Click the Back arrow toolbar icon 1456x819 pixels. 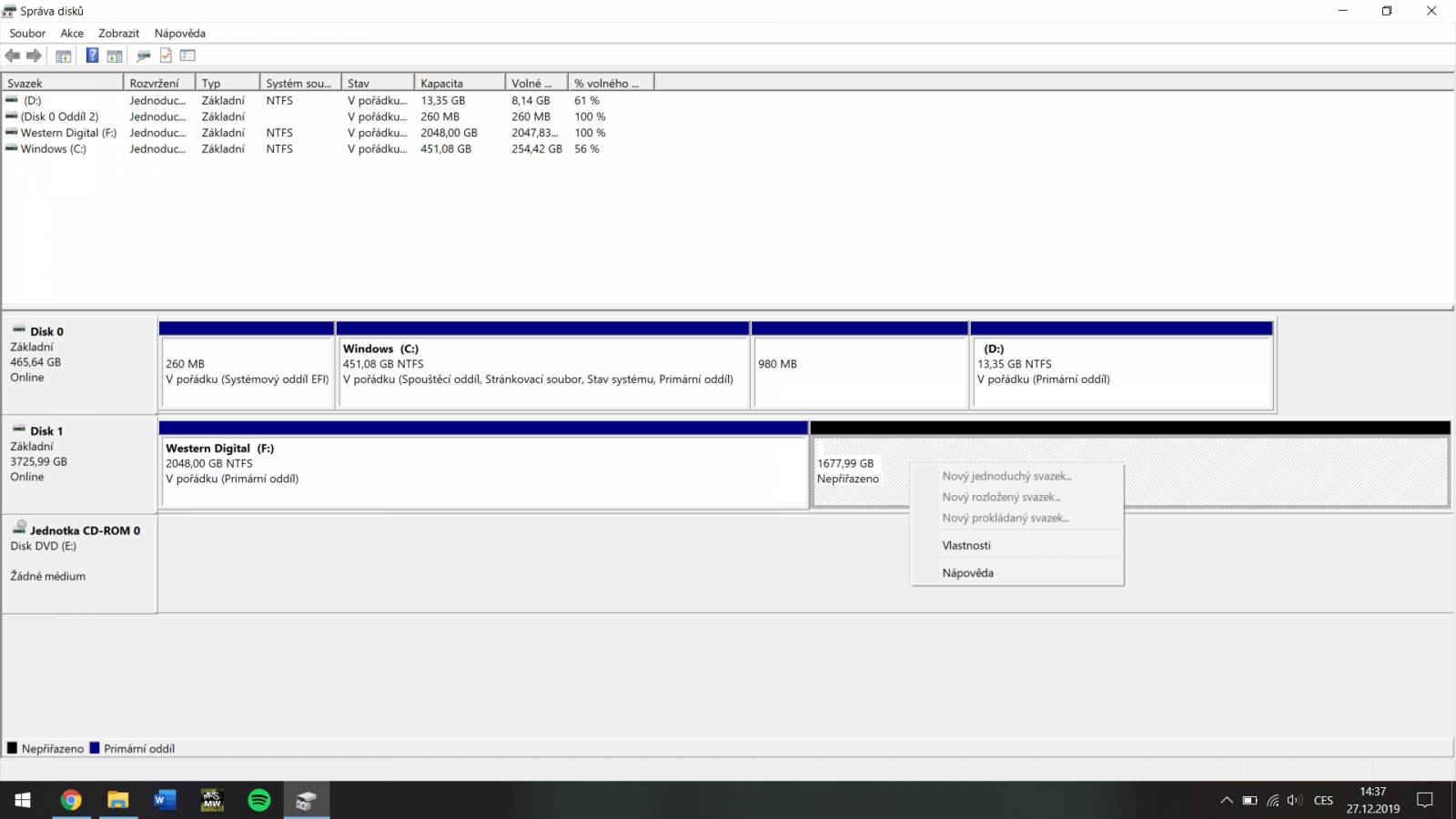pos(13,56)
